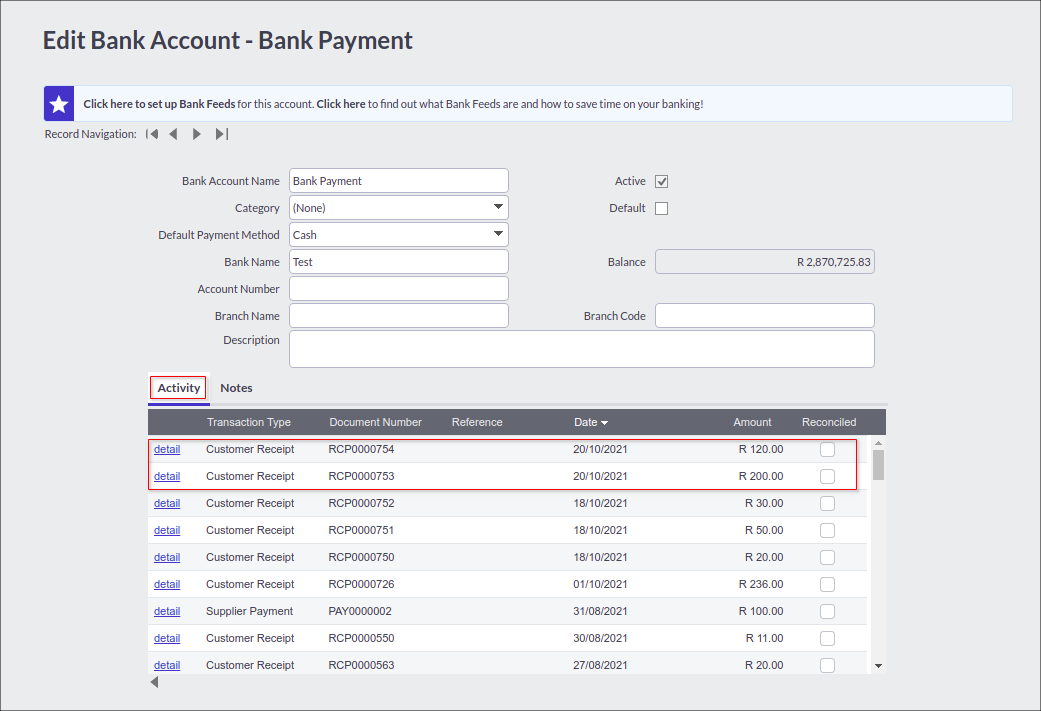This screenshot has width=1041, height=711.
Task: Open detail for Supplier Payment PAY0000002
Action: pos(167,611)
